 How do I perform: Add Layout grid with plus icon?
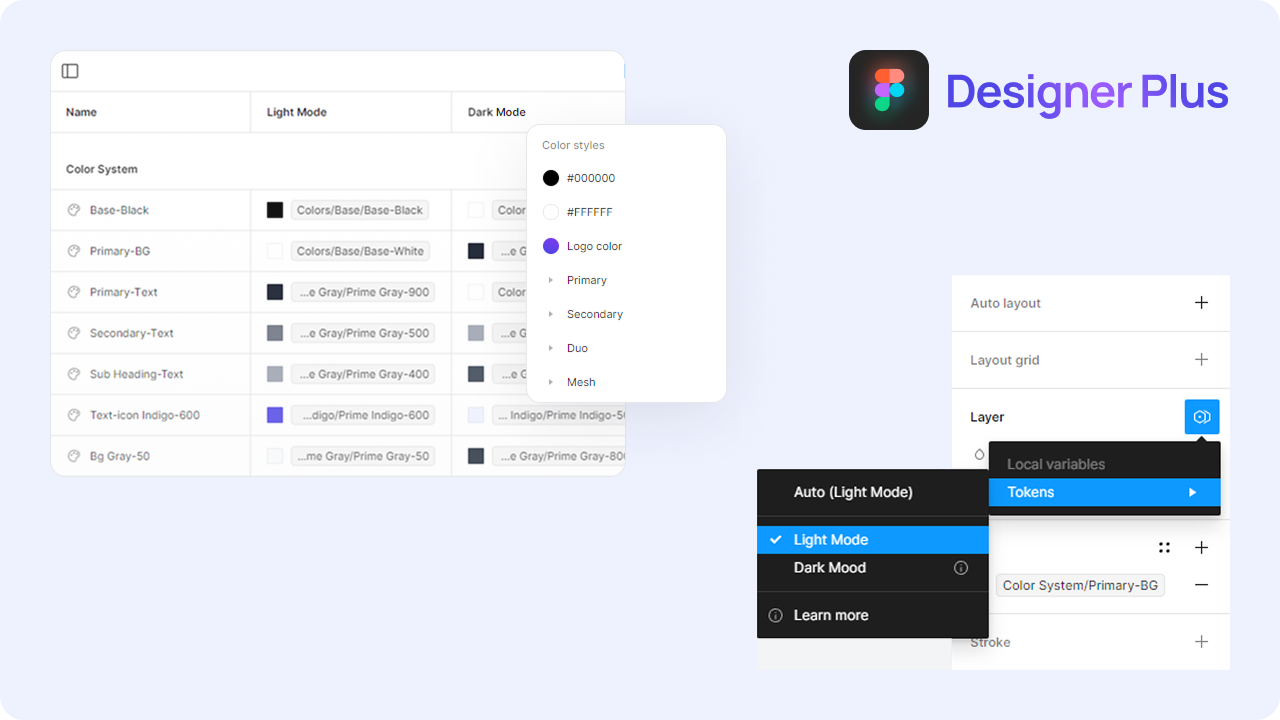tap(1202, 360)
